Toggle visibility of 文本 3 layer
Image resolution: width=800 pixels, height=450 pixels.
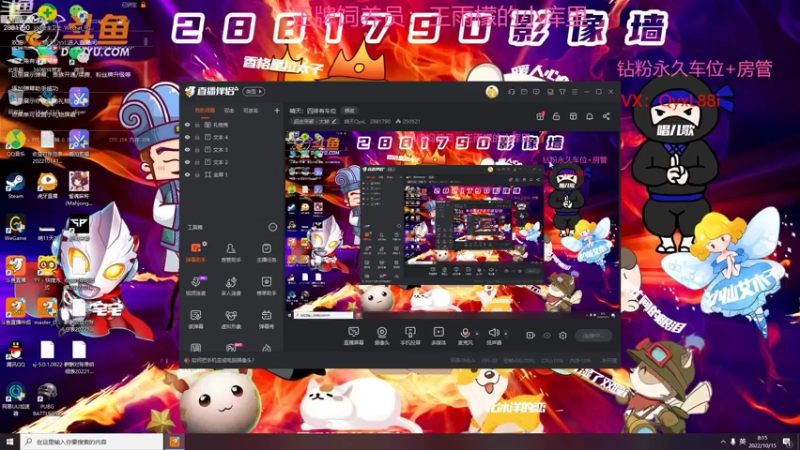[x=187, y=149]
